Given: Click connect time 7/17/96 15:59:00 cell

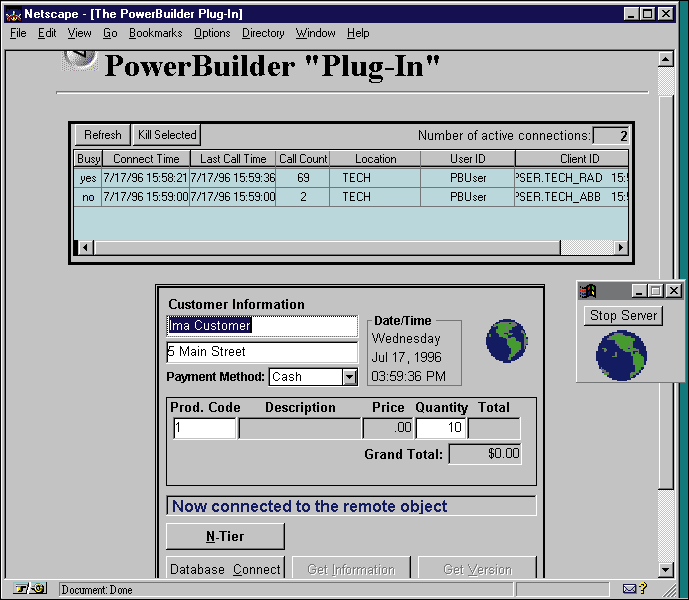Looking at the screenshot, I should [x=146, y=197].
